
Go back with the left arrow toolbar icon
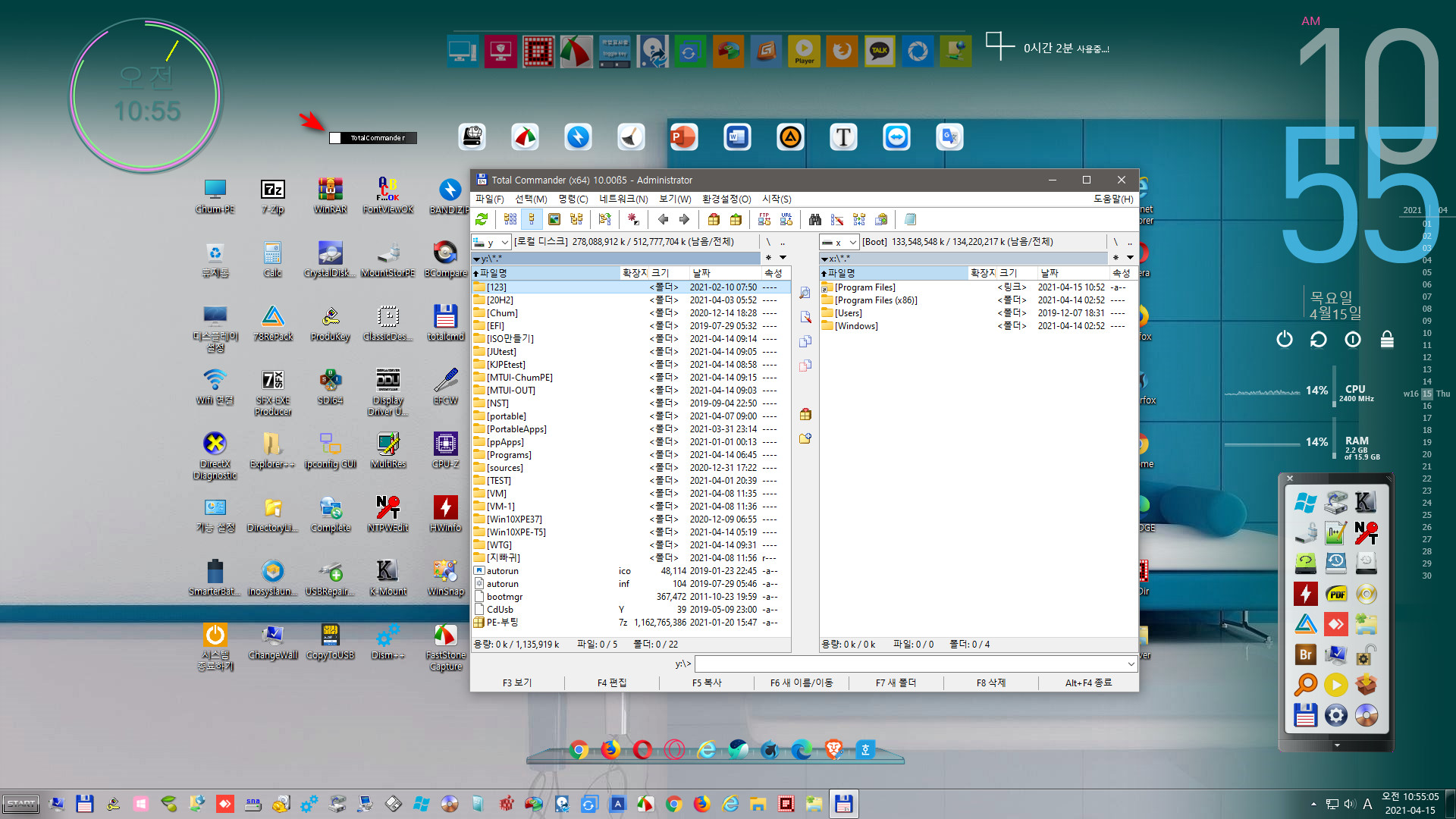pyautogui.click(x=663, y=219)
